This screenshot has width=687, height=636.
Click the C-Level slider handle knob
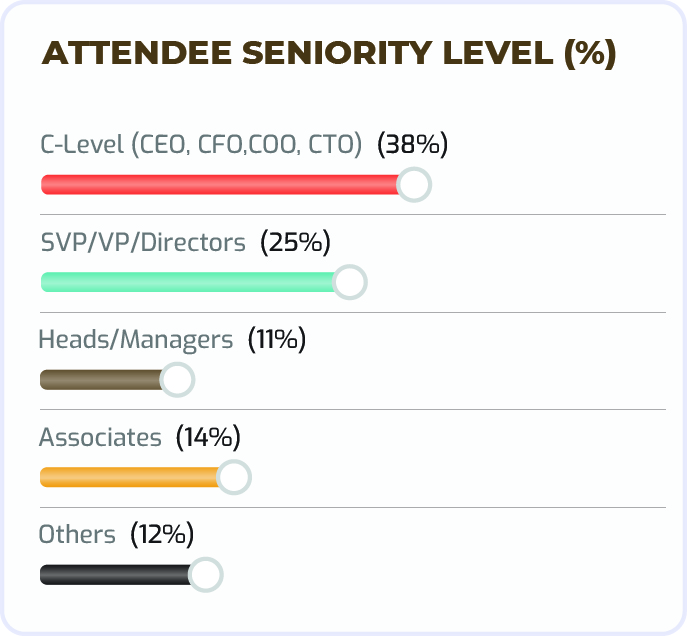click(414, 185)
